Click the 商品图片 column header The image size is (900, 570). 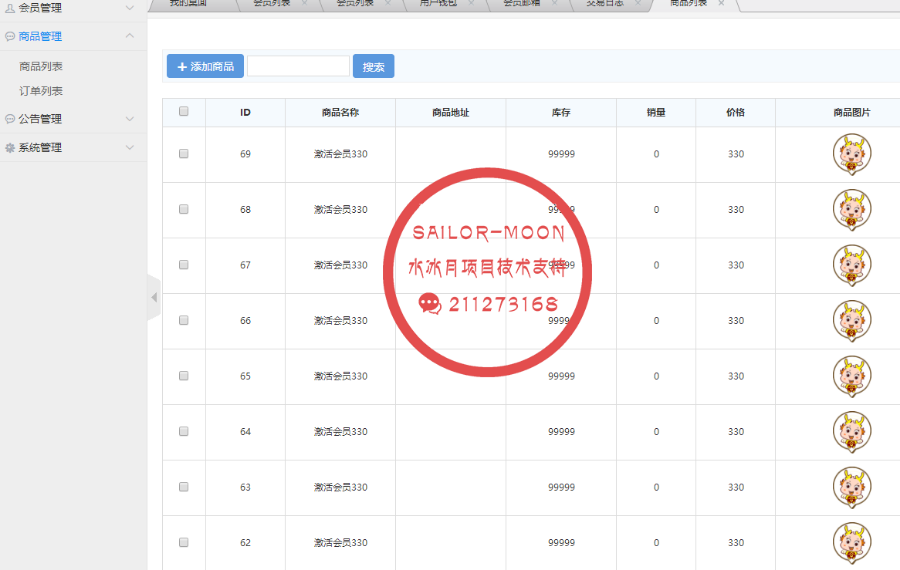pos(852,113)
